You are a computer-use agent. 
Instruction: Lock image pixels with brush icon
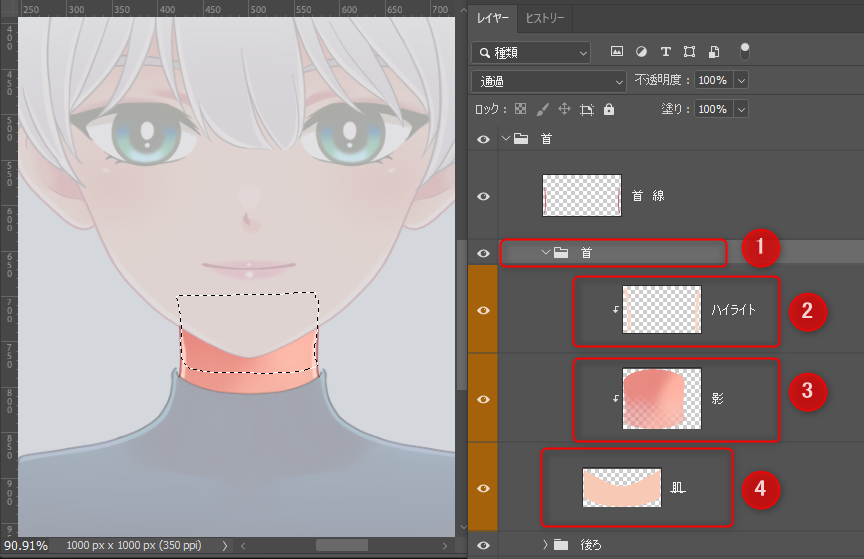pos(542,109)
